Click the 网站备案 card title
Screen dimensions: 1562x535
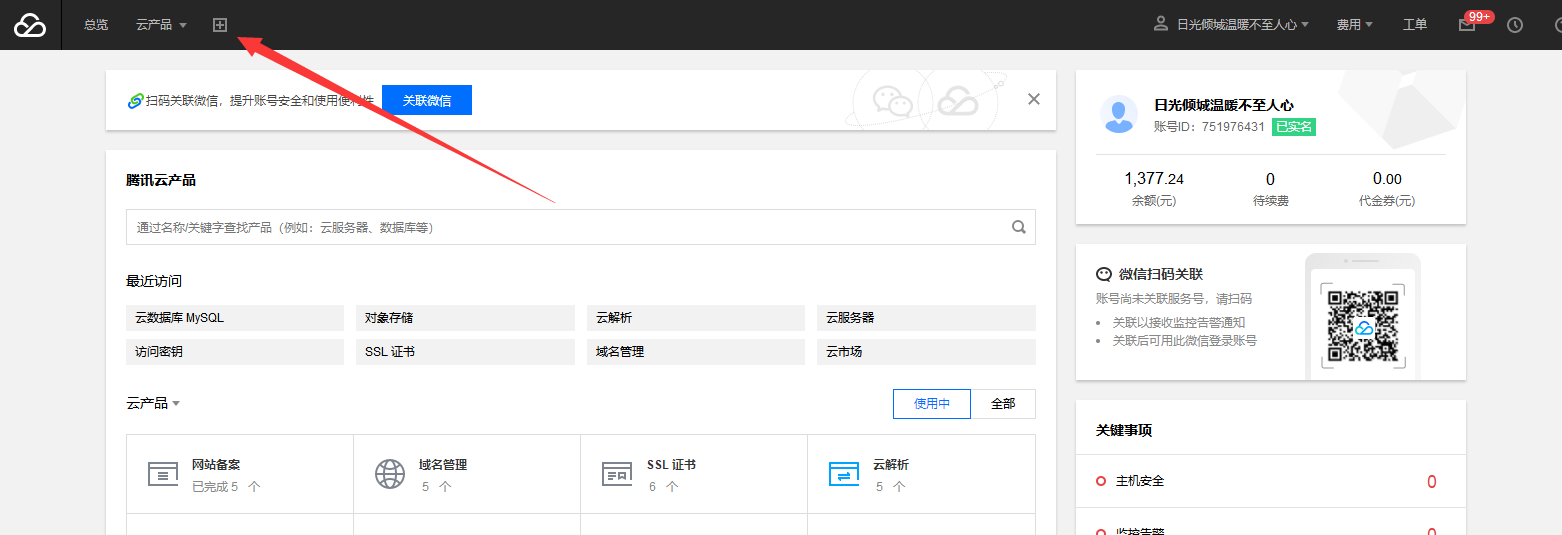pos(216,465)
